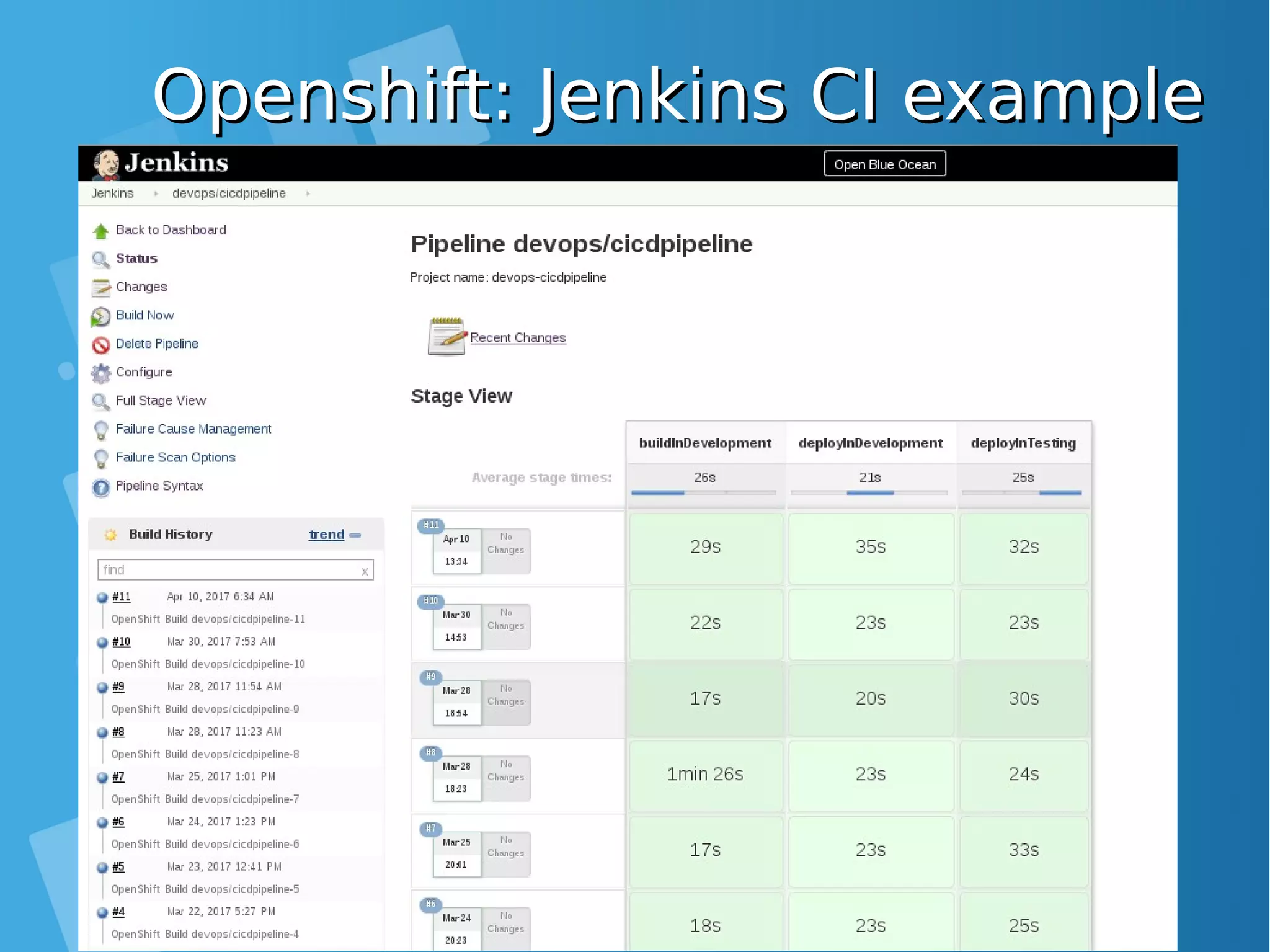Click the blue status ball for build #5

tap(102, 868)
